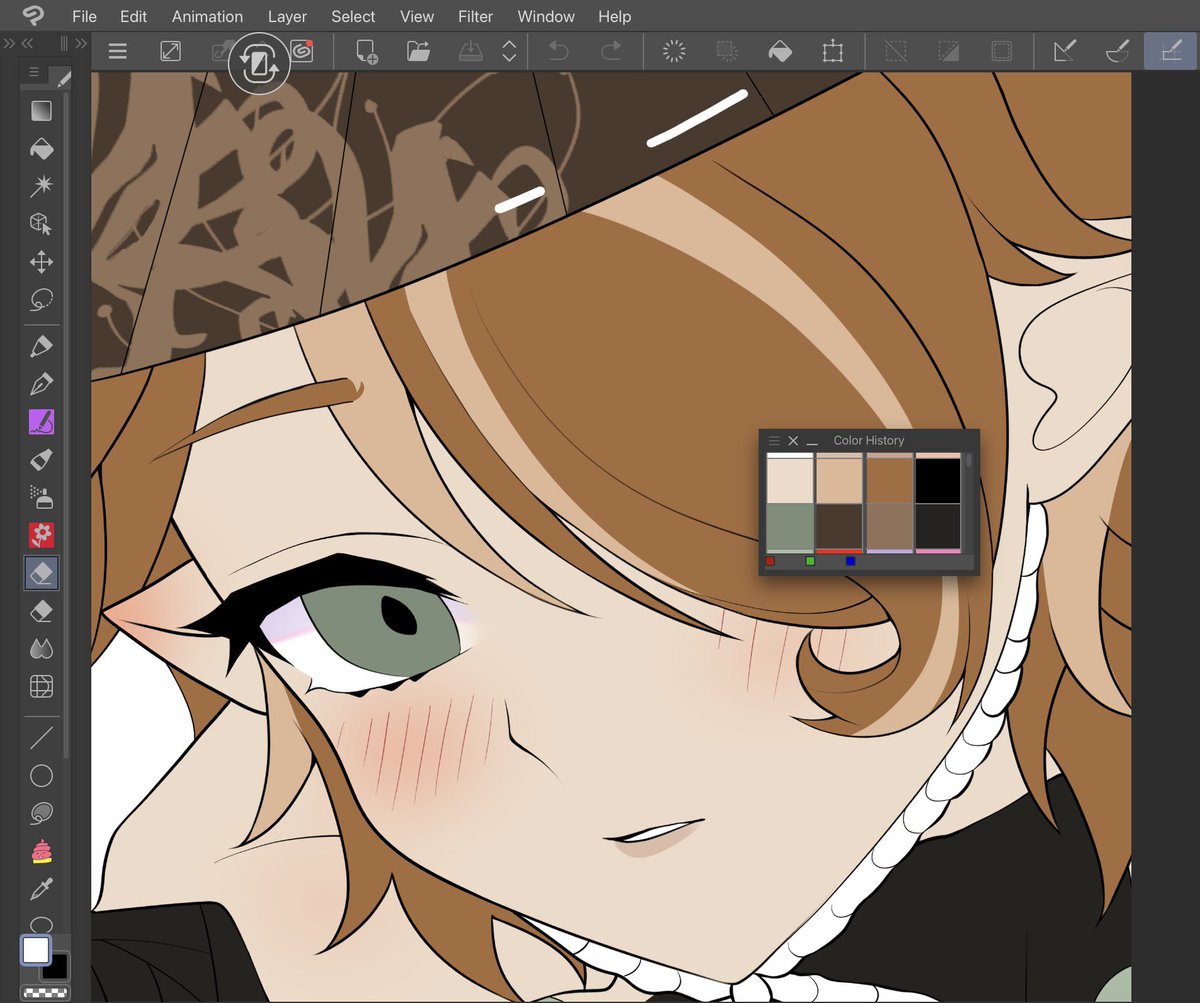
Task: Pick sage green swatch in Color History
Action: 790,526
